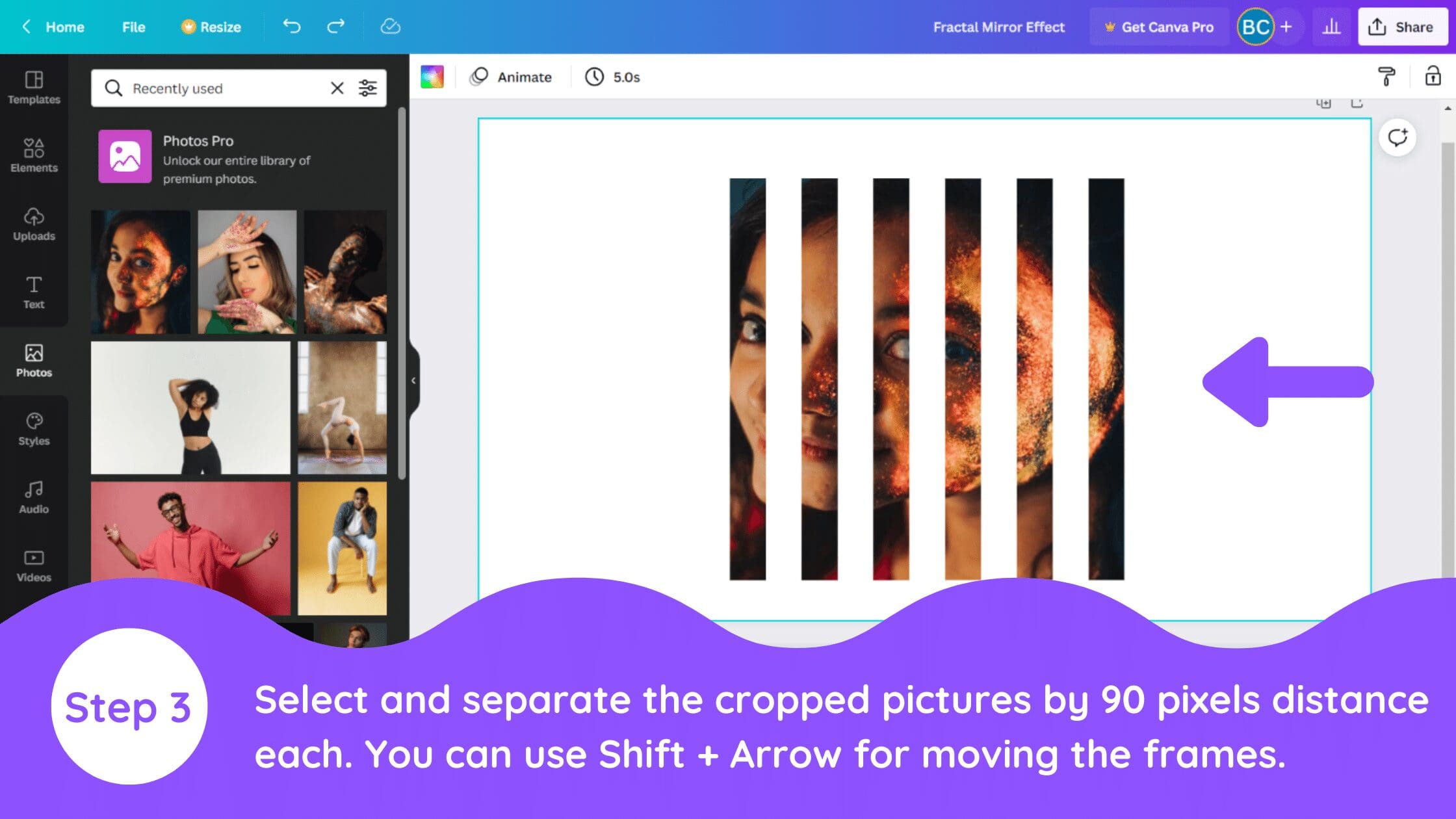This screenshot has width=1456, height=819.
Task: Open the Templates tab
Action: (34, 88)
